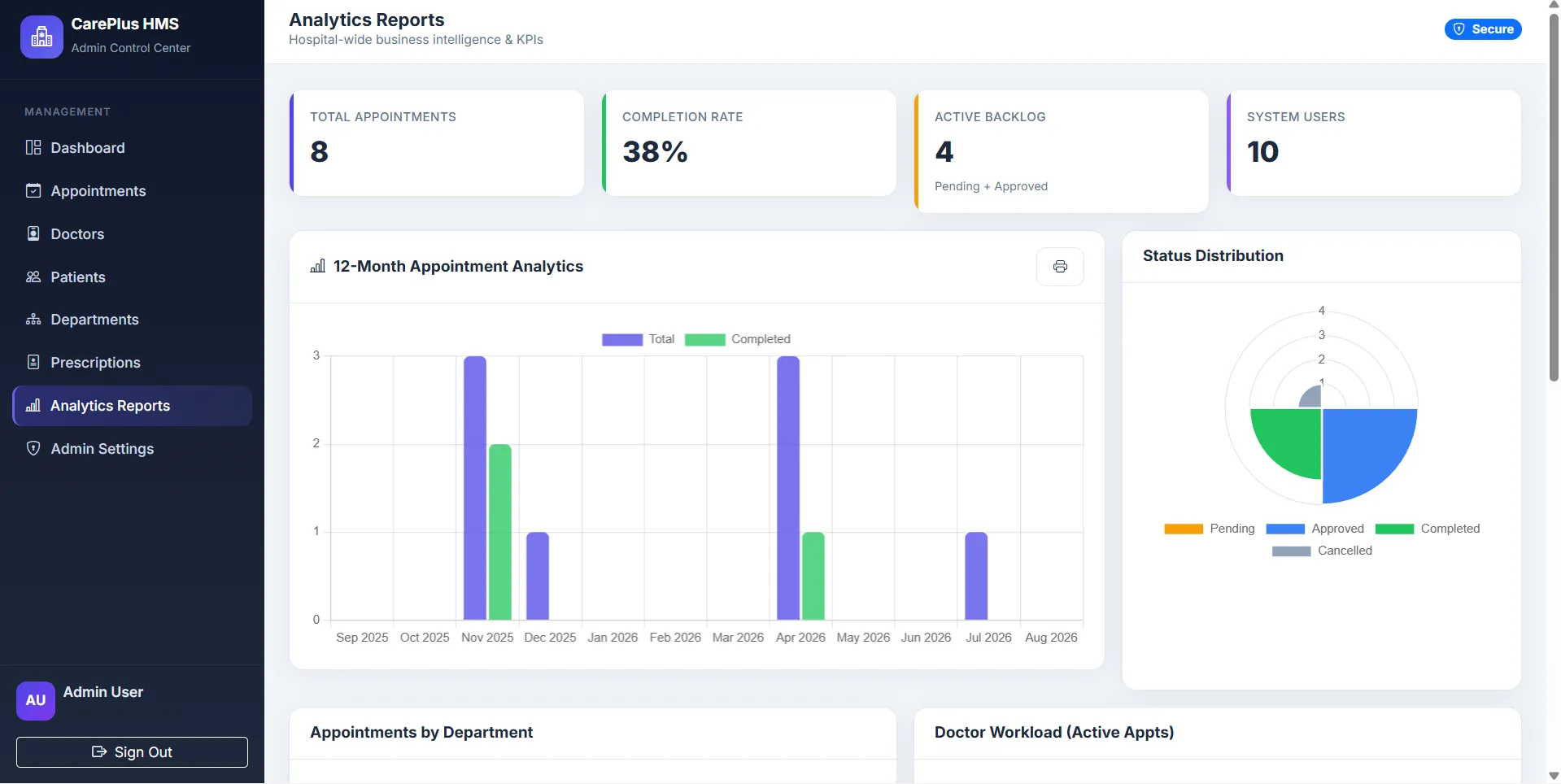This screenshot has height=784, width=1561.
Task: Click the 'Status Distribution' heading
Action: pos(1213,255)
